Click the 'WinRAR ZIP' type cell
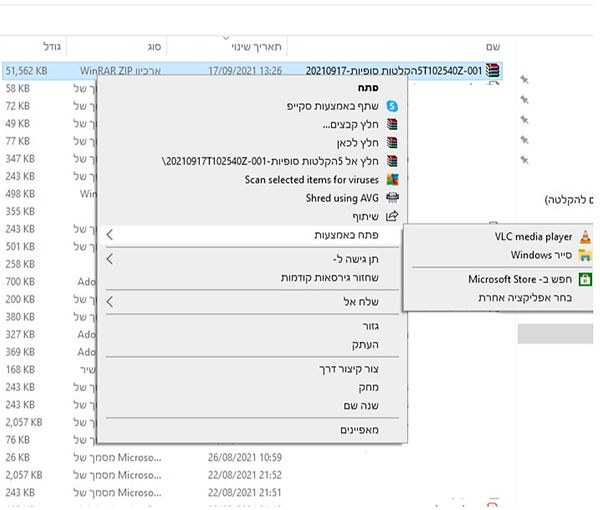 (120, 71)
